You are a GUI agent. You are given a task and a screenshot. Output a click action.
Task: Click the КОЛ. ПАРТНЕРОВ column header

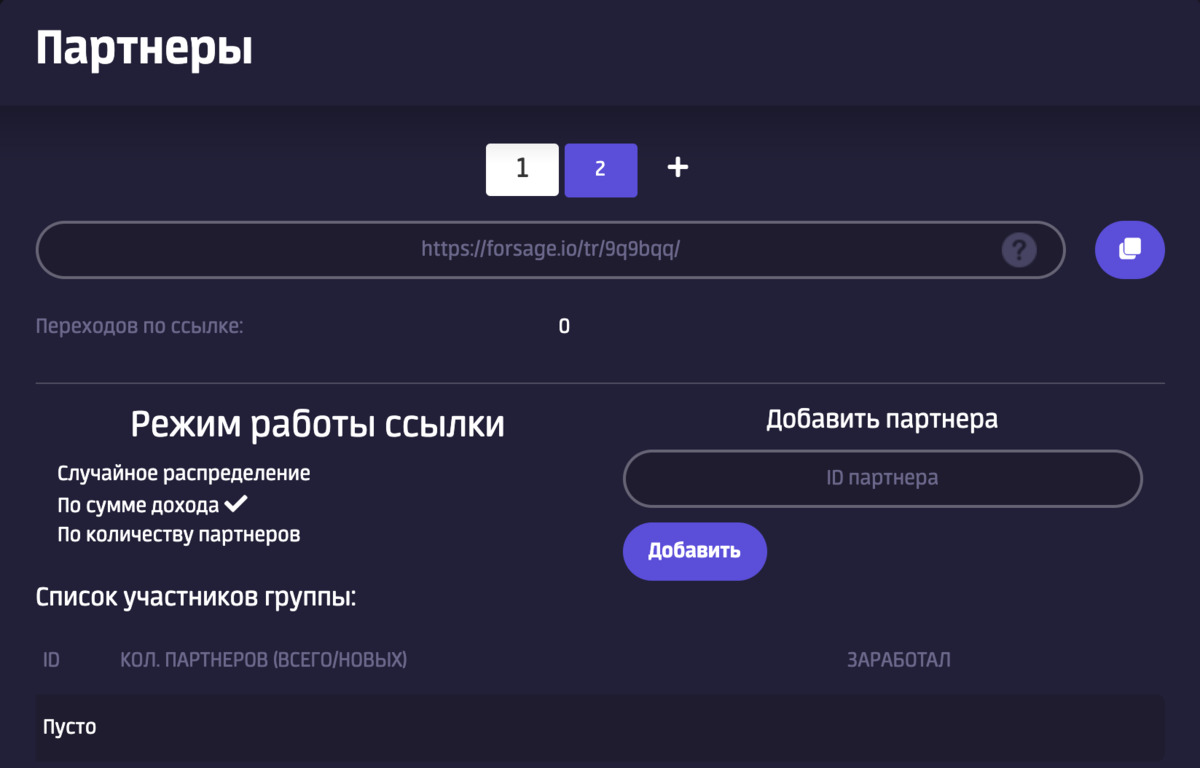263,660
